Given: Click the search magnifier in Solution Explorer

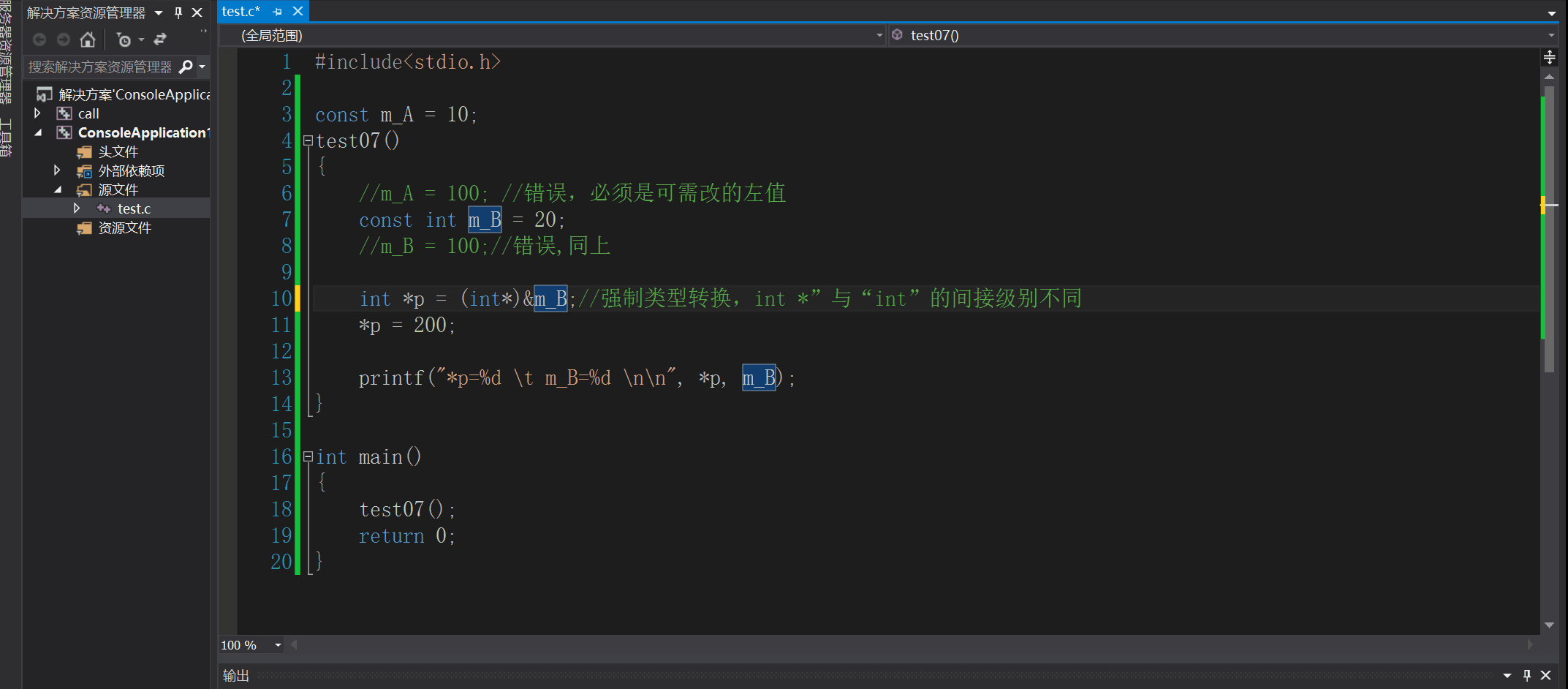Looking at the screenshot, I should (186, 67).
